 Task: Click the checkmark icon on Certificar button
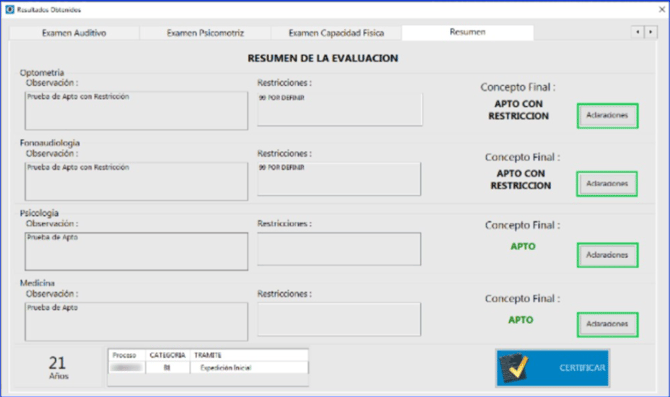coord(514,367)
